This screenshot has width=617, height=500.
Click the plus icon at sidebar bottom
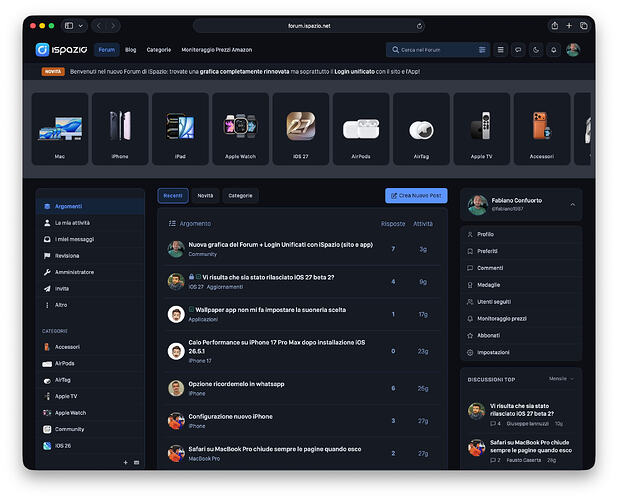point(126,463)
